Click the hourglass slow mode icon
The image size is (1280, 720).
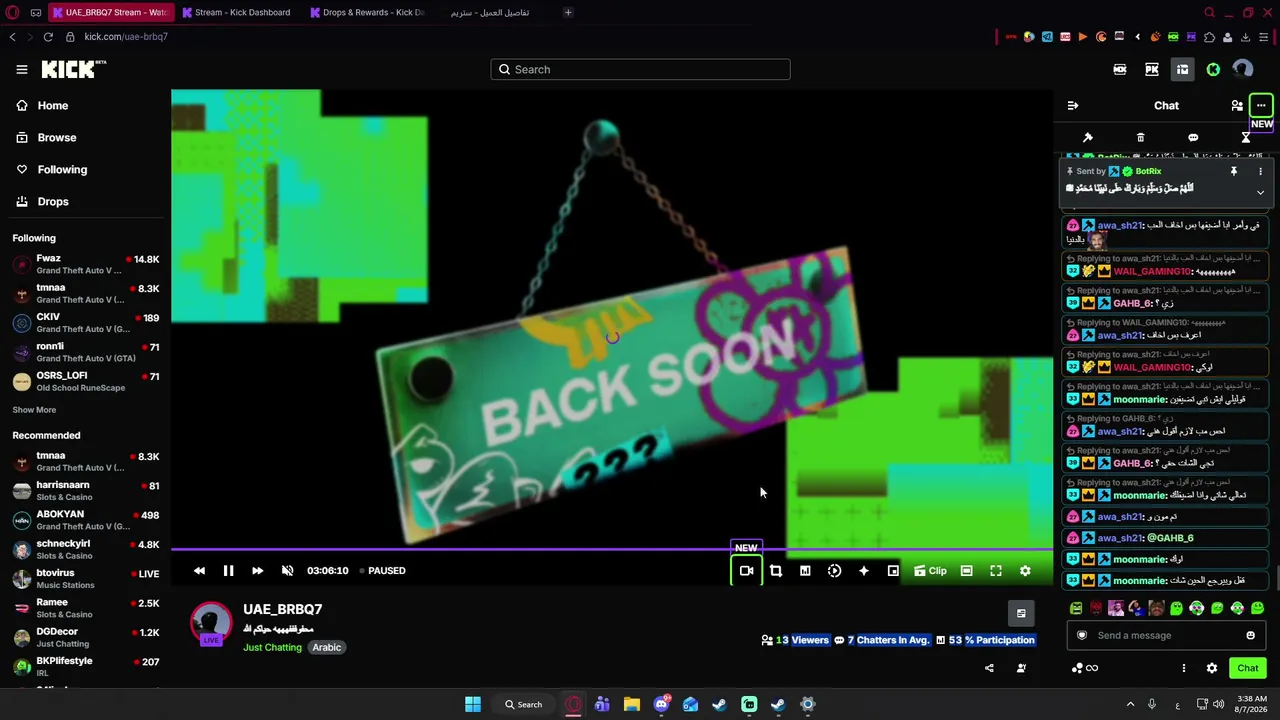coord(1246,137)
